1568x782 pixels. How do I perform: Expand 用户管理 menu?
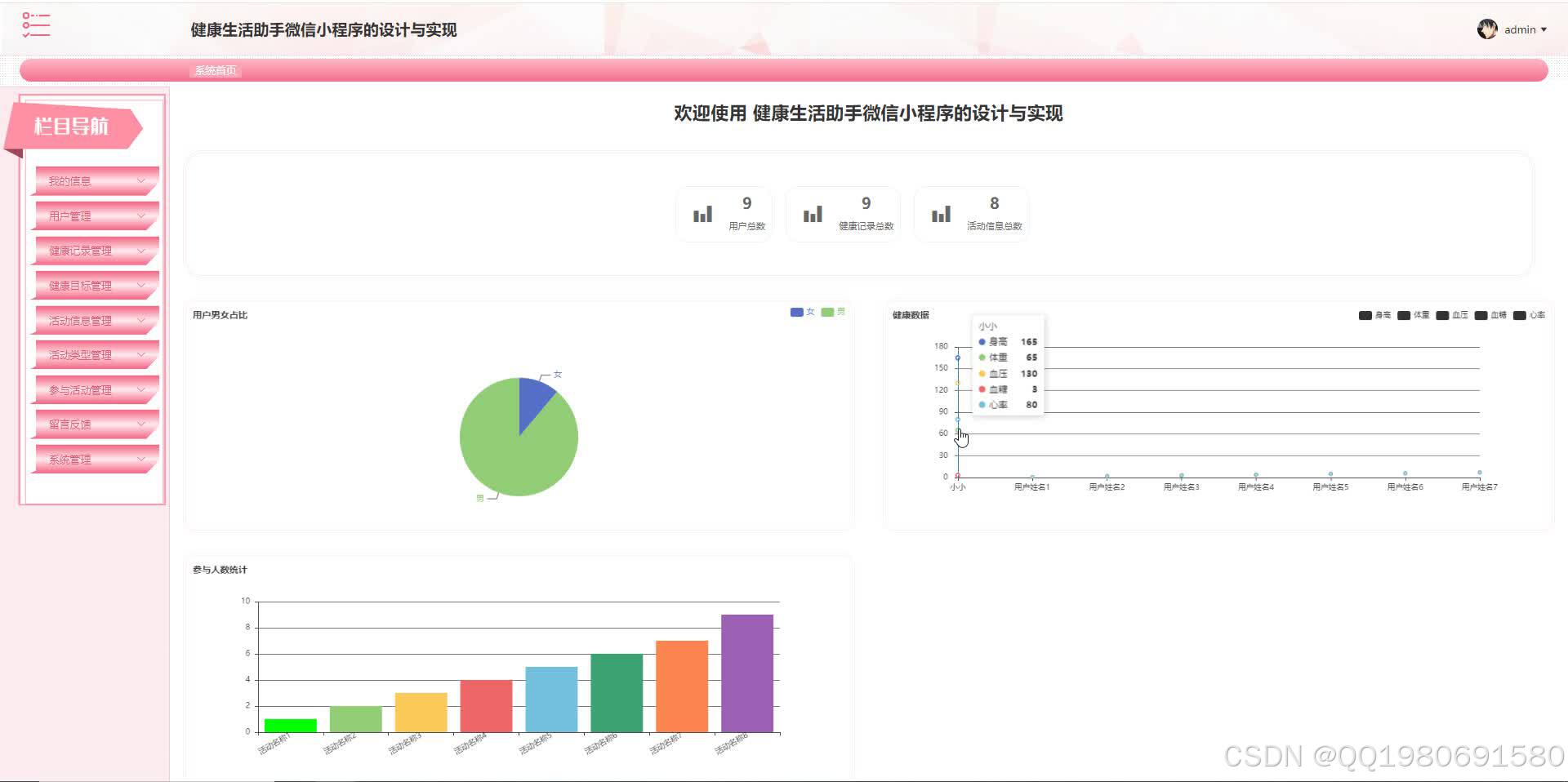[x=96, y=216]
